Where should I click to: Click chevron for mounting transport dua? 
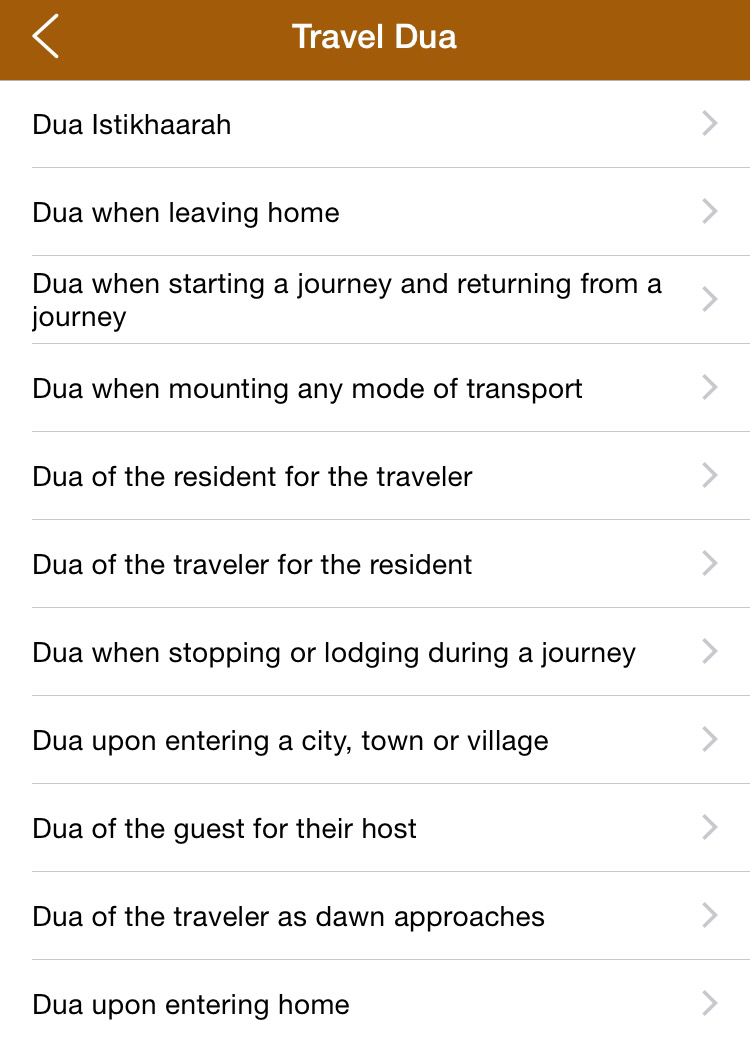pos(710,388)
